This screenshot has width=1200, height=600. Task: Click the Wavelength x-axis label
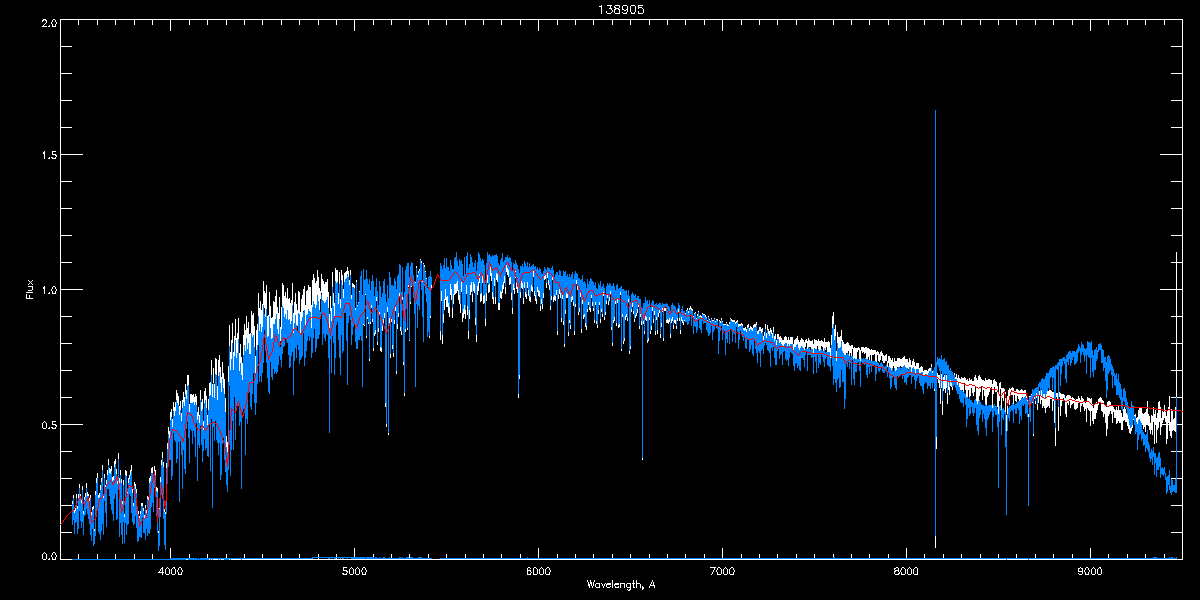coord(621,584)
